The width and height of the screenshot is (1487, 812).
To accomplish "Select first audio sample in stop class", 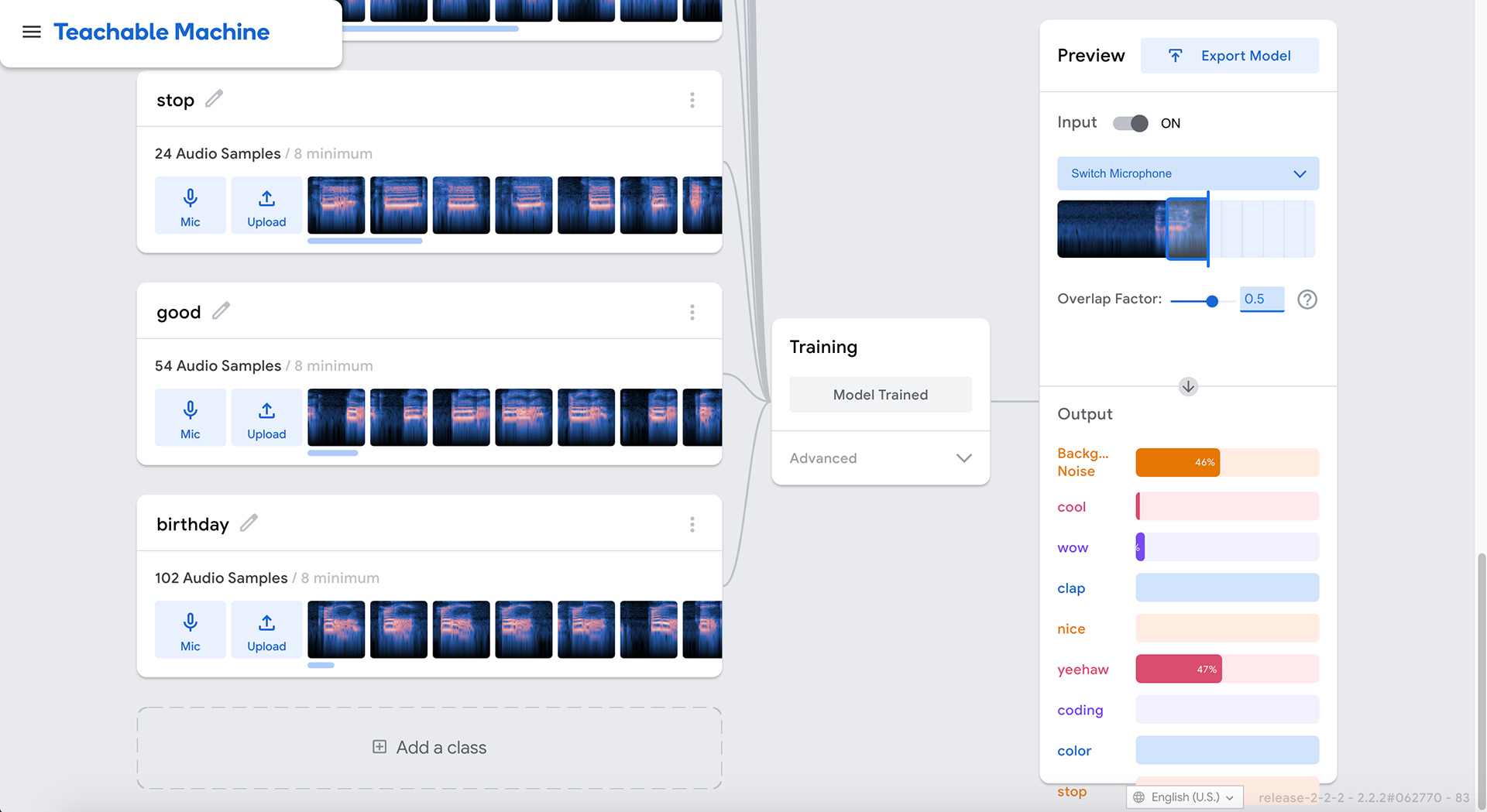I will point(336,205).
